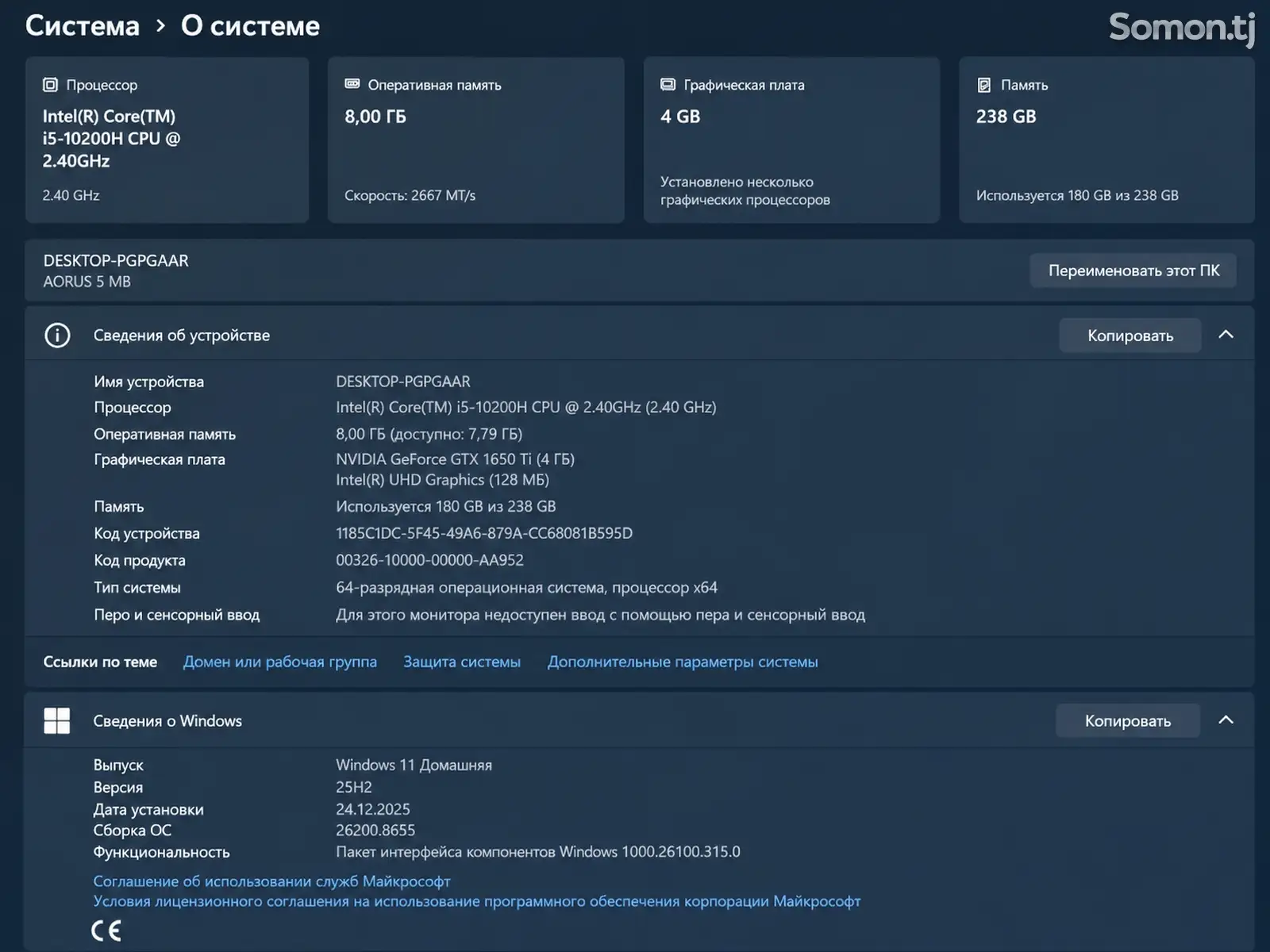1270x952 pixels.
Task: Click the processor value in device details list
Action: (x=526, y=407)
